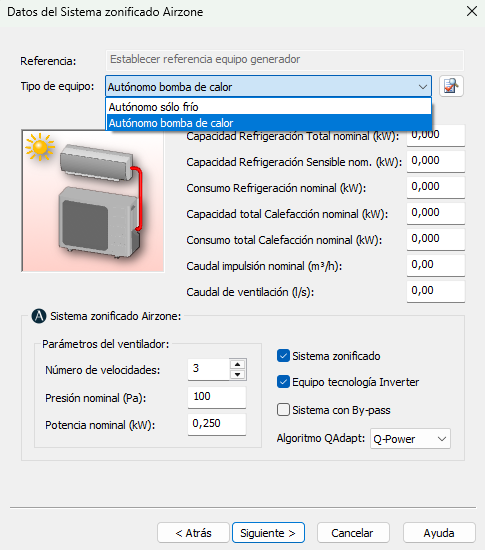This screenshot has width=485, height=550.
Task: Select 'Autónomo sólo frío' option
Action: pos(269,107)
